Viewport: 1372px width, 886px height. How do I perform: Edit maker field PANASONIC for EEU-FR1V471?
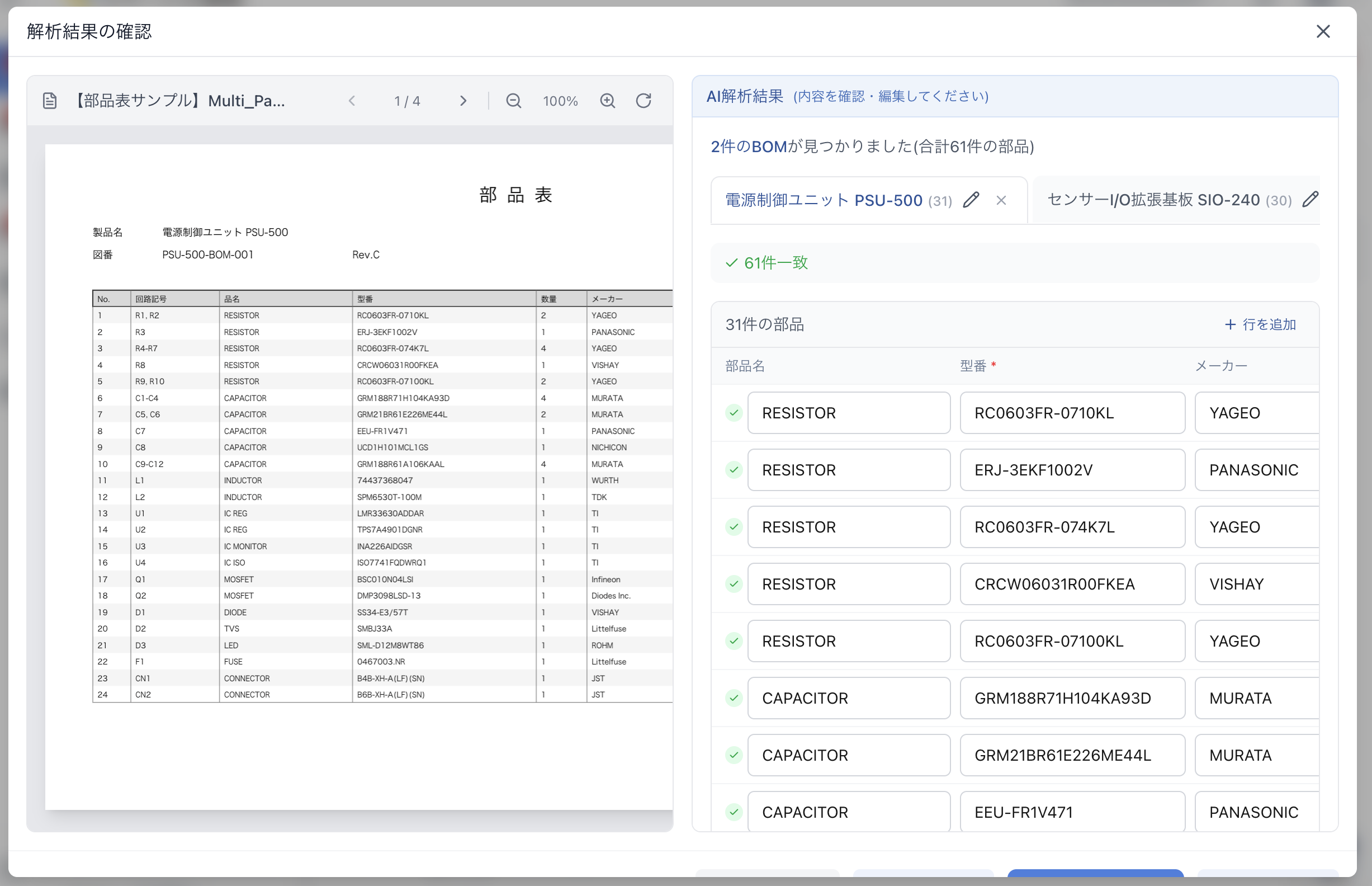[1257, 811]
